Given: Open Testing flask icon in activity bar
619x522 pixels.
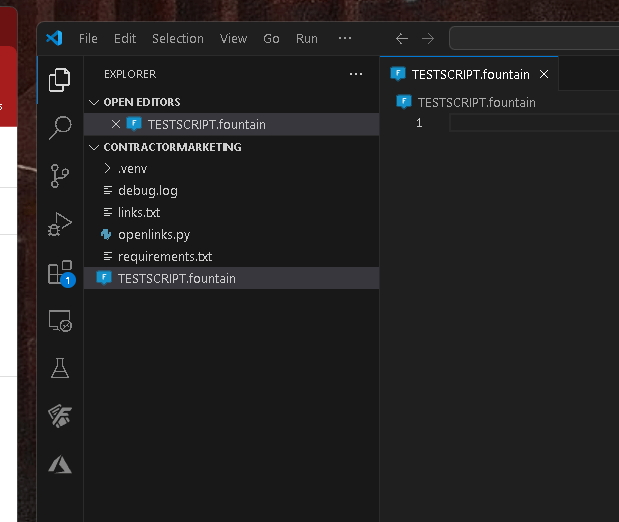Looking at the screenshot, I should pos(60,368).
